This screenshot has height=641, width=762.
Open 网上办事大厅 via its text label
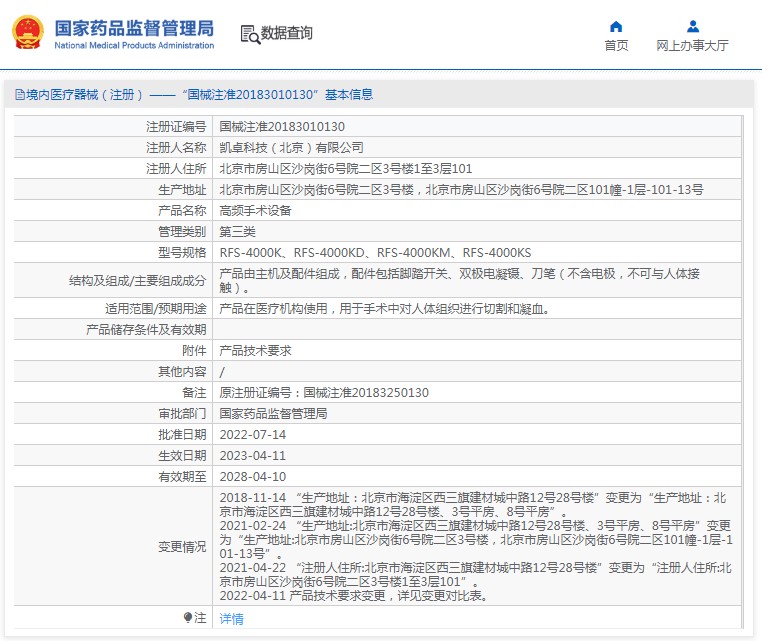point(692,46)
